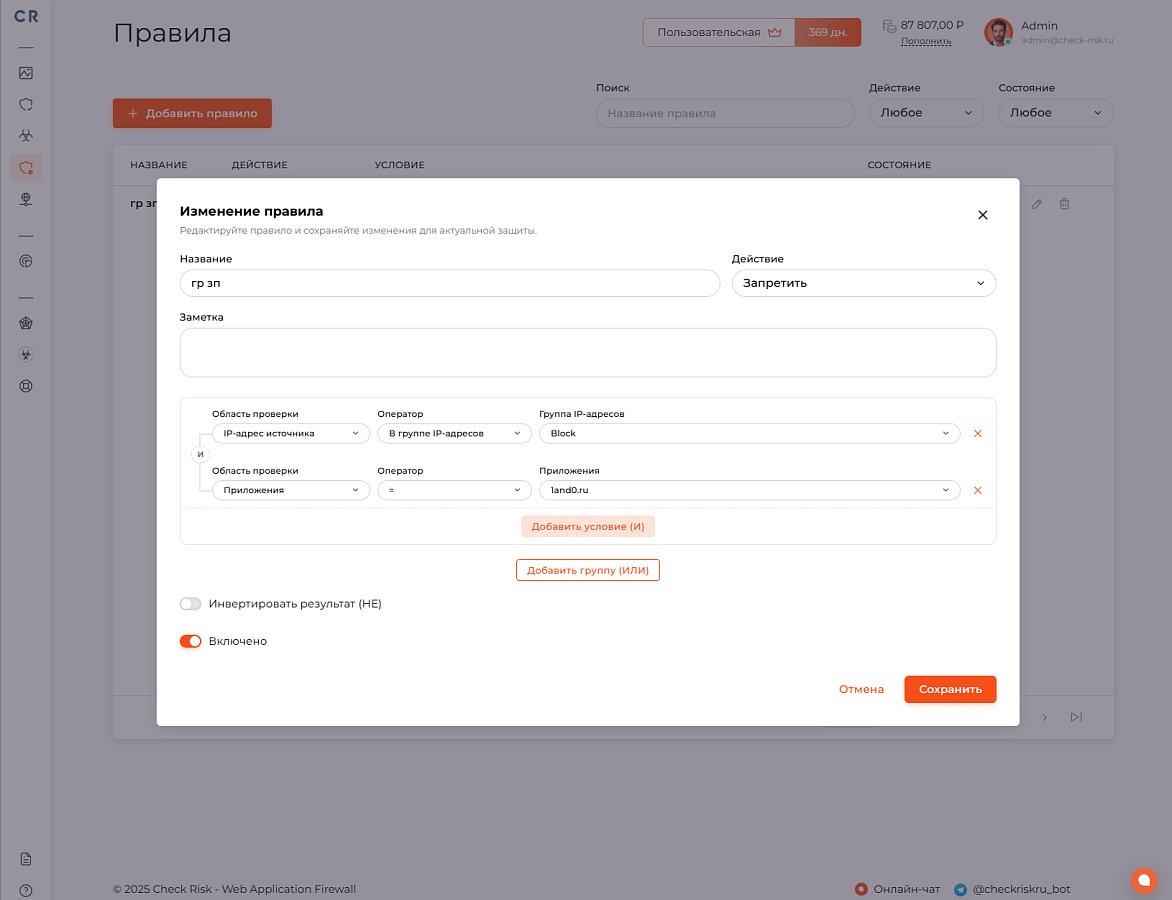Close the rule edit dialog with X
1172x900 pixels.
pos(983,215)
